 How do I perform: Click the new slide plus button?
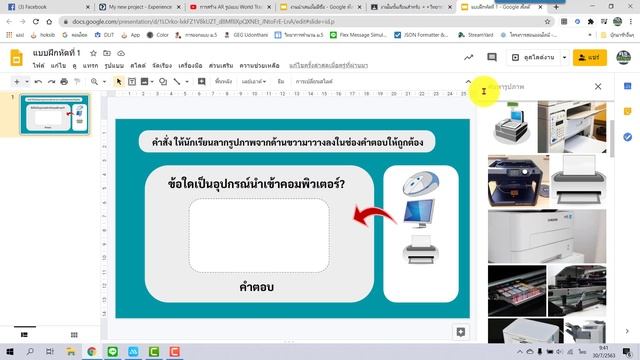pyautogui.click(x=17, y=82)
